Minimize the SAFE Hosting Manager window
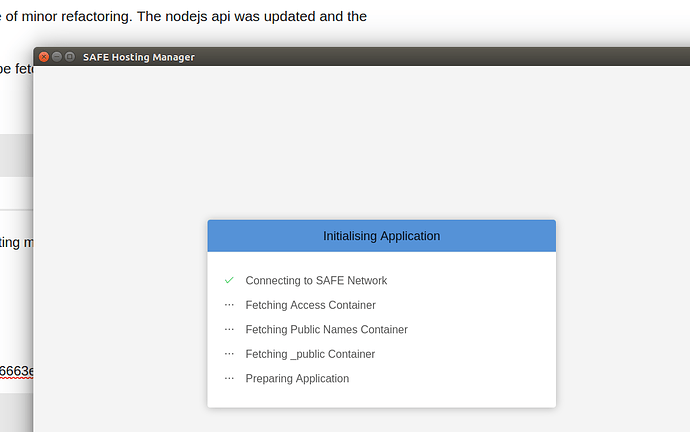This screenshot has height=432, width=690. [x=57, y=57]
